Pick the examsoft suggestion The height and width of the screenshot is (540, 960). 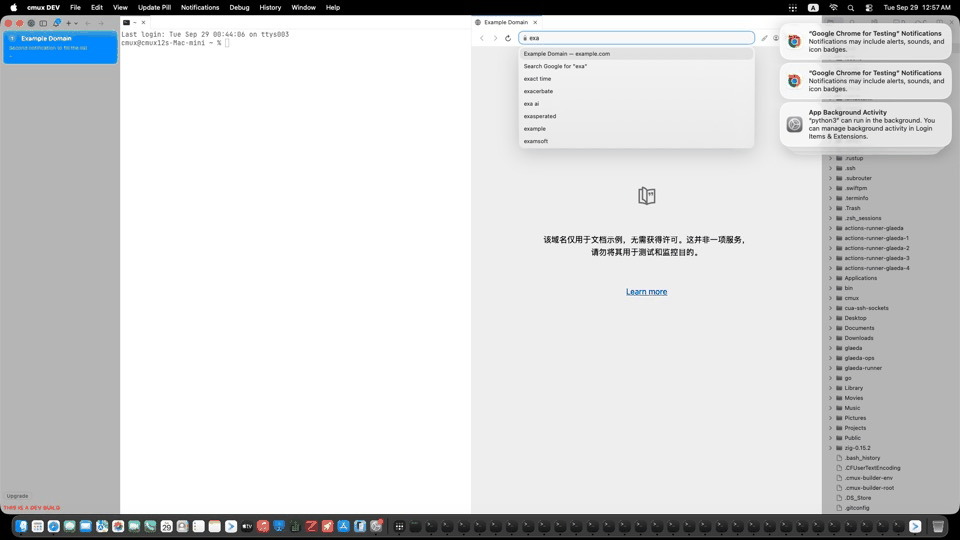(636, 141)
